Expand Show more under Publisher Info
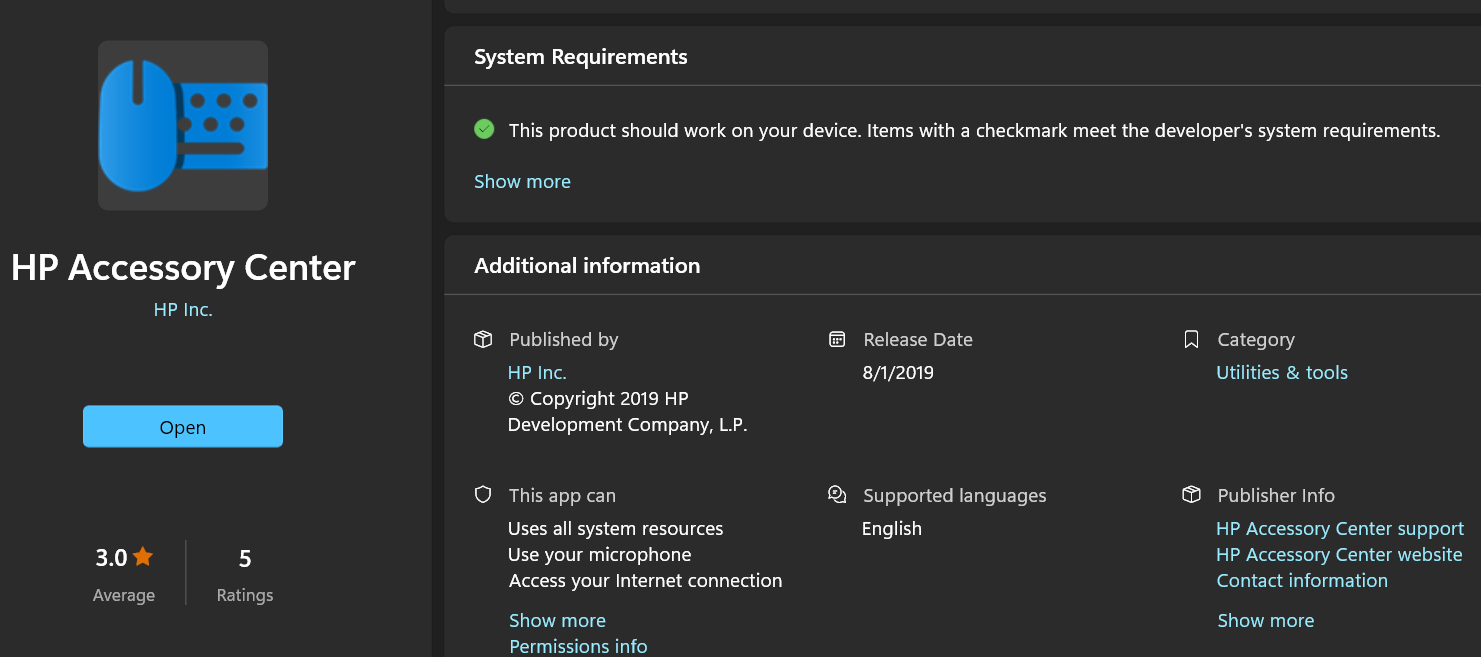 (1265, 620)
